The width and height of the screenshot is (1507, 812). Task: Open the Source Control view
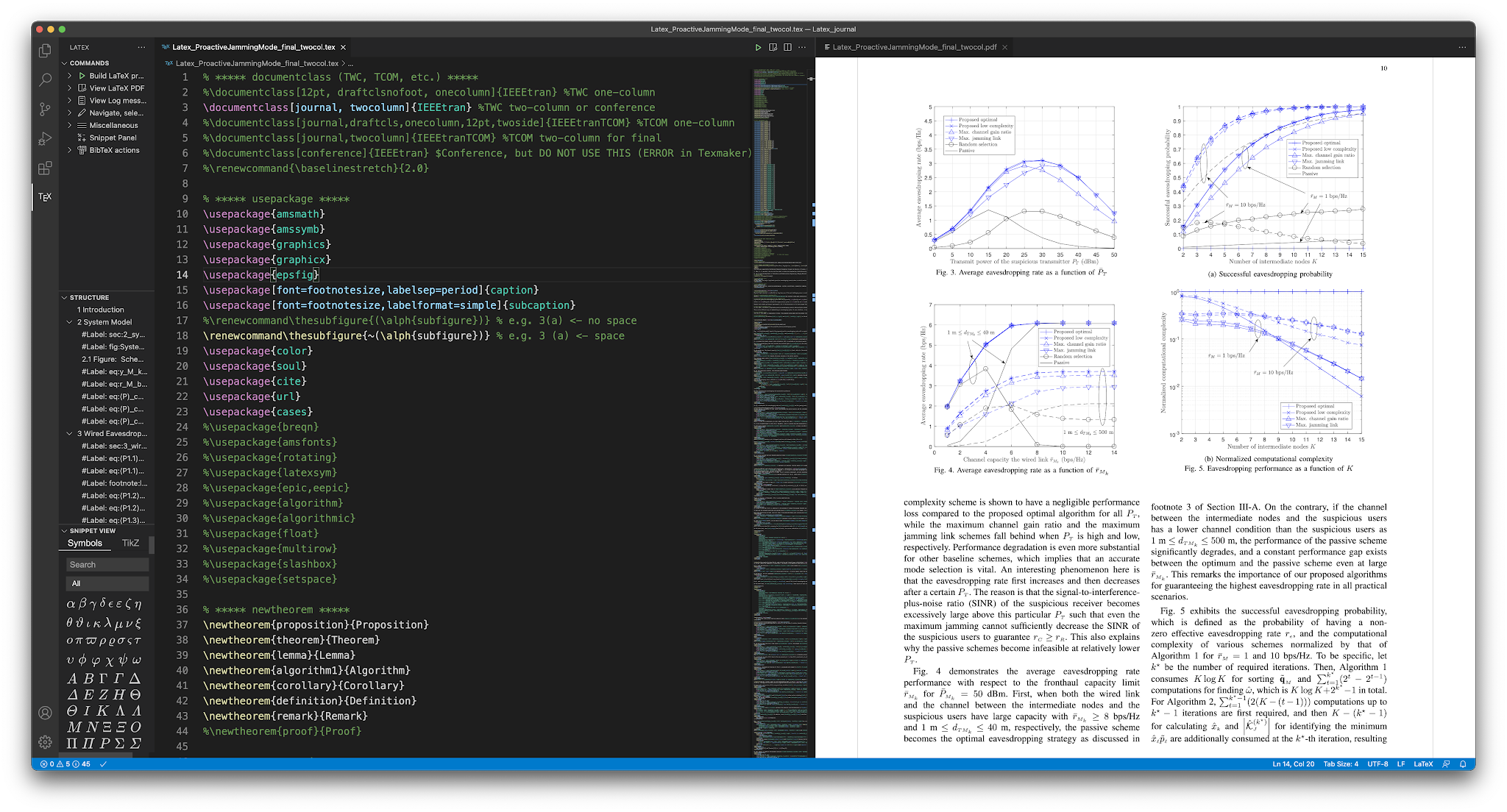45,109
